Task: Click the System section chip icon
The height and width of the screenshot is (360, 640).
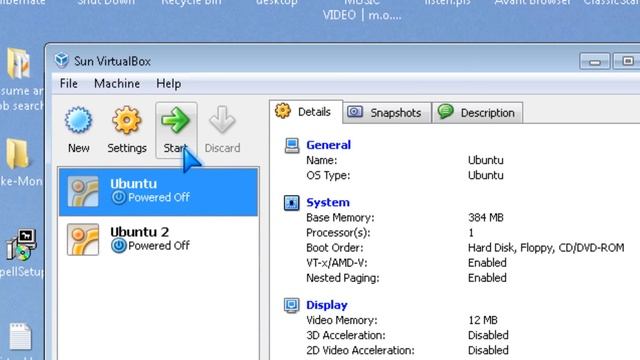Action: pos(291,203)
